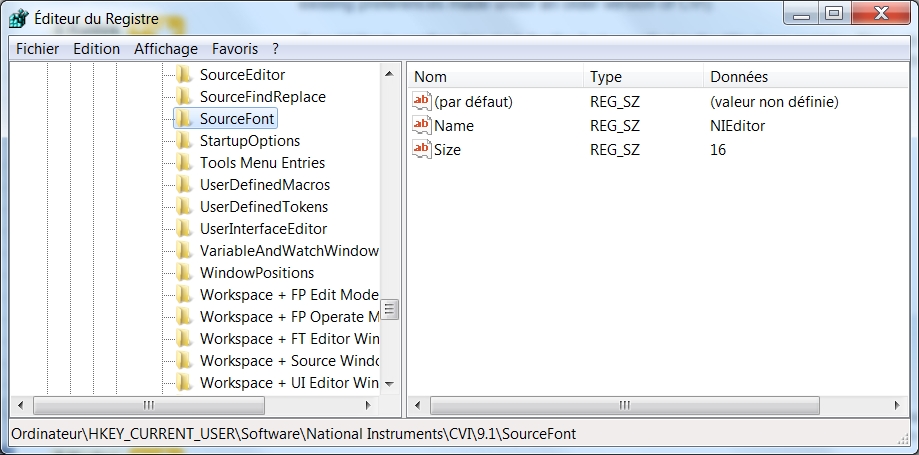
Task: Click the (par défaut) value icon
Action: (x=422, y=102)
